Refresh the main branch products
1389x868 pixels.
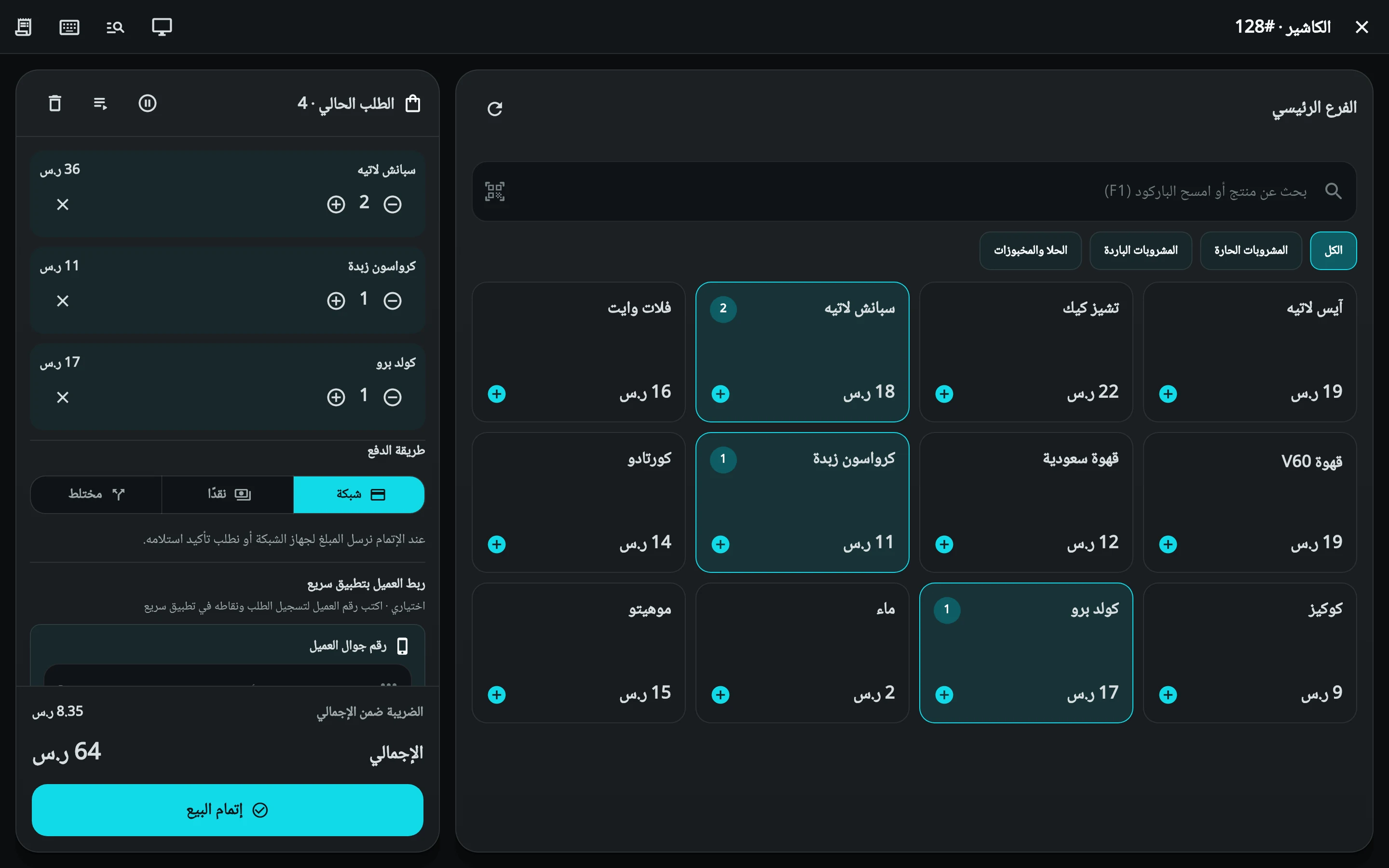tap(495, 108)
